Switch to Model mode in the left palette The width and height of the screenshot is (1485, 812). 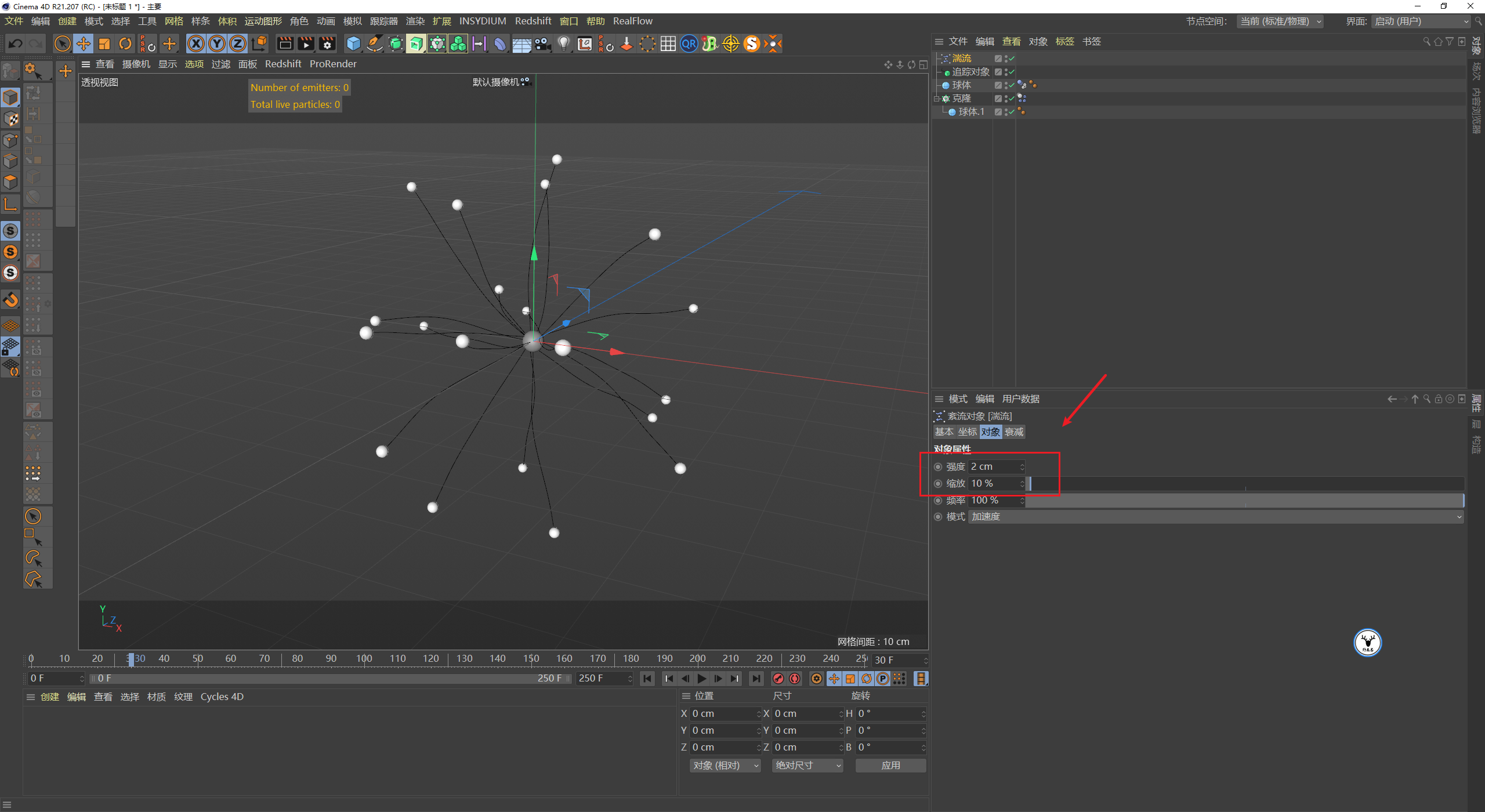pos(10,97)
